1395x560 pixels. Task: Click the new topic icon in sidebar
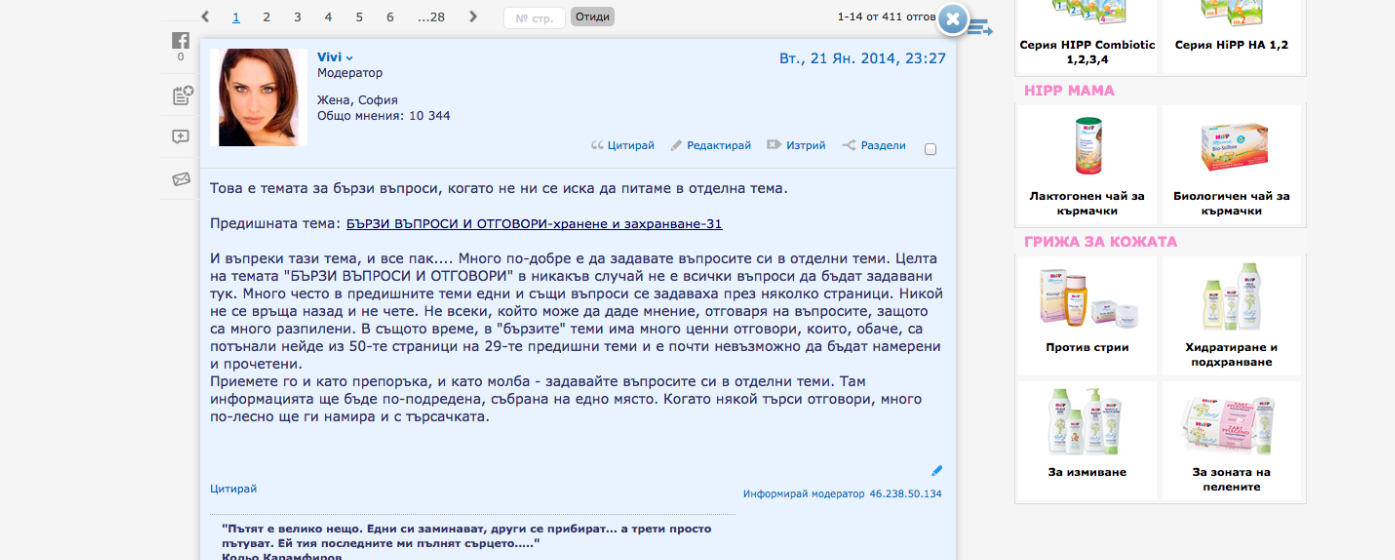(x=181, y=96)
